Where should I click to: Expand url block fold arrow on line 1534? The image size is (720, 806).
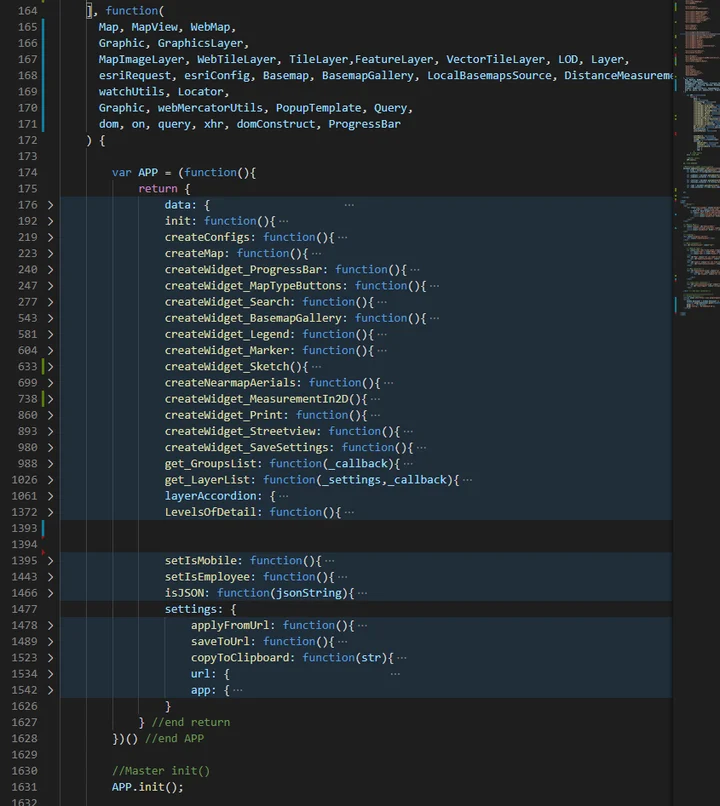[50, 674]
